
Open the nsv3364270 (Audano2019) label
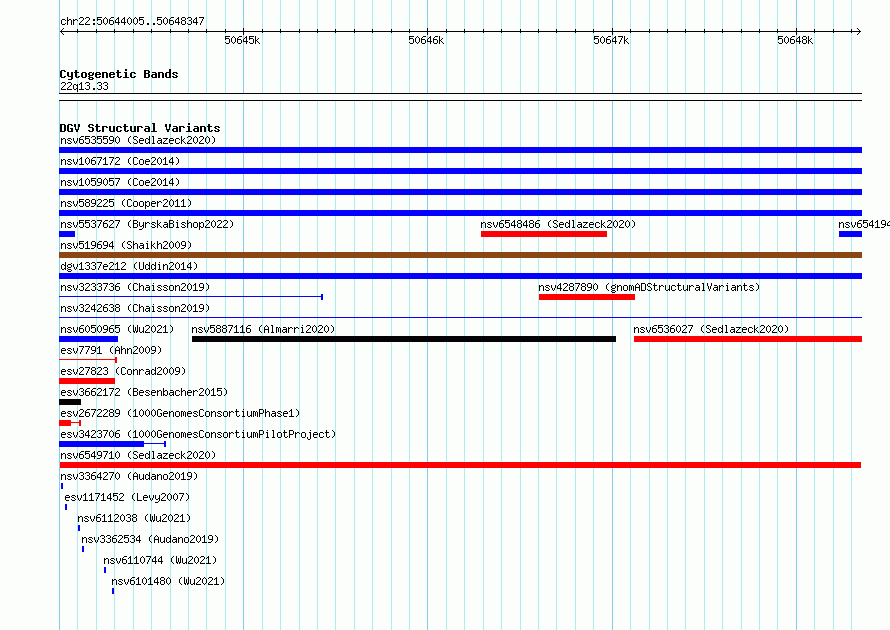129,476
